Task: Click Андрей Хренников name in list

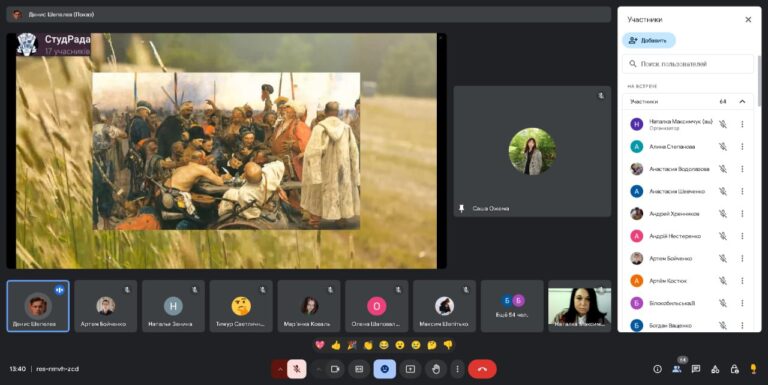Action: point(674,214)
